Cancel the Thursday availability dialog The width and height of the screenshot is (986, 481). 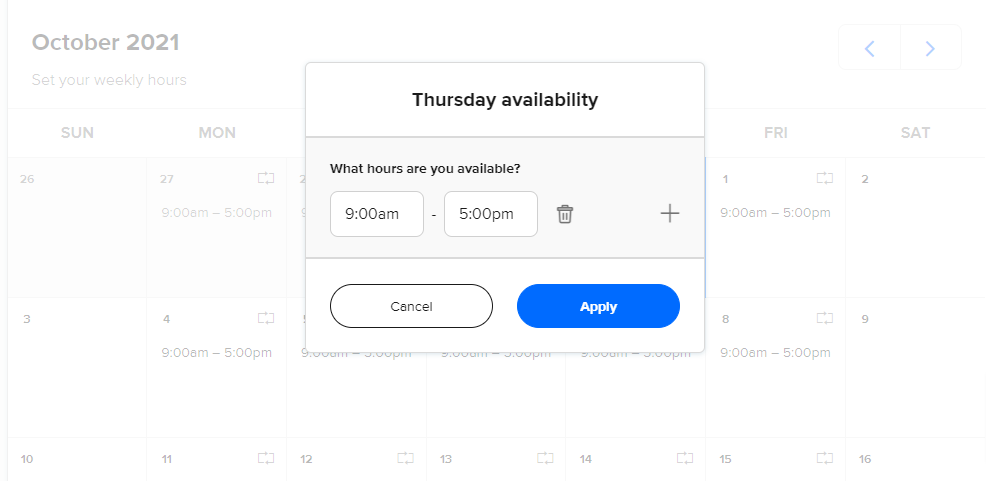tap(411, 306)
